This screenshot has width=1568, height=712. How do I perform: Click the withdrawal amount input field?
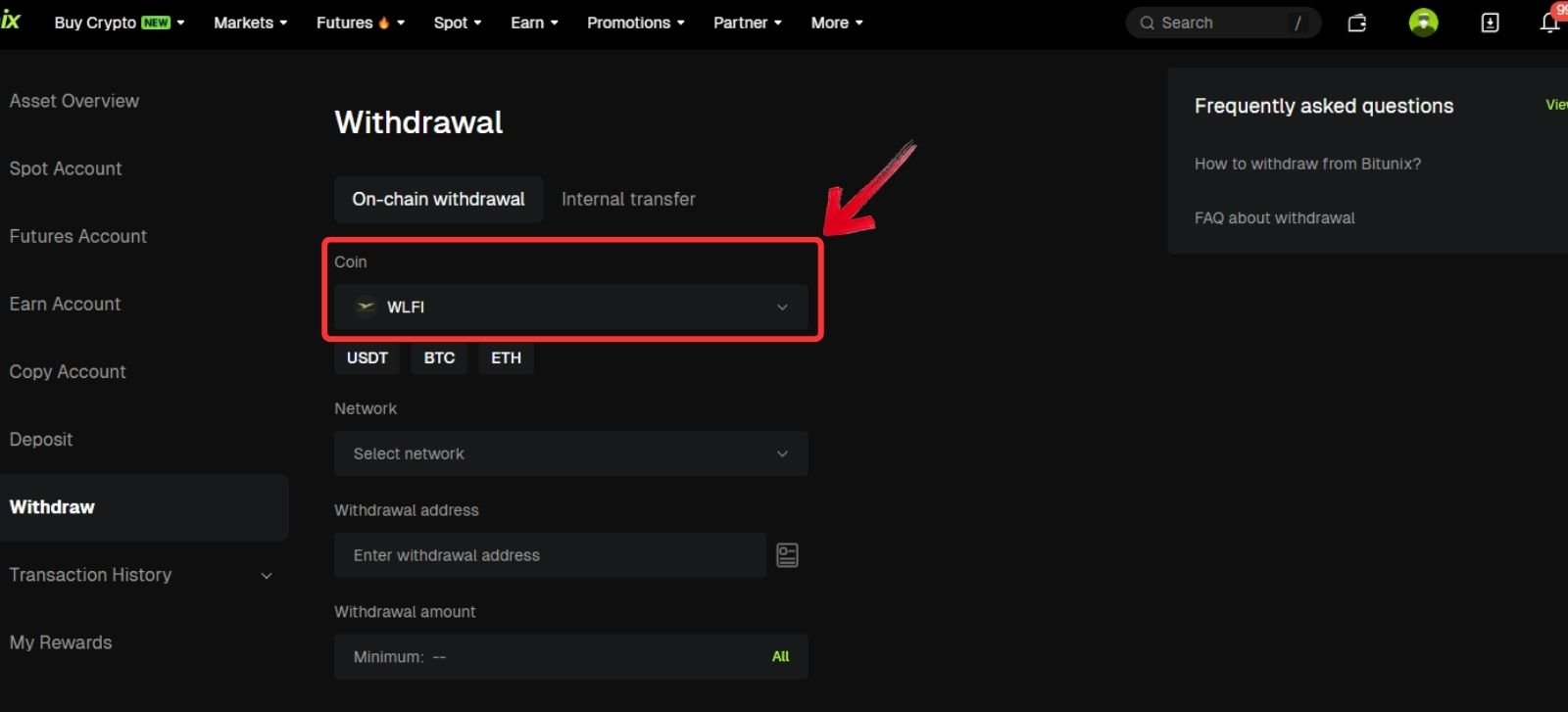(570, 656)
